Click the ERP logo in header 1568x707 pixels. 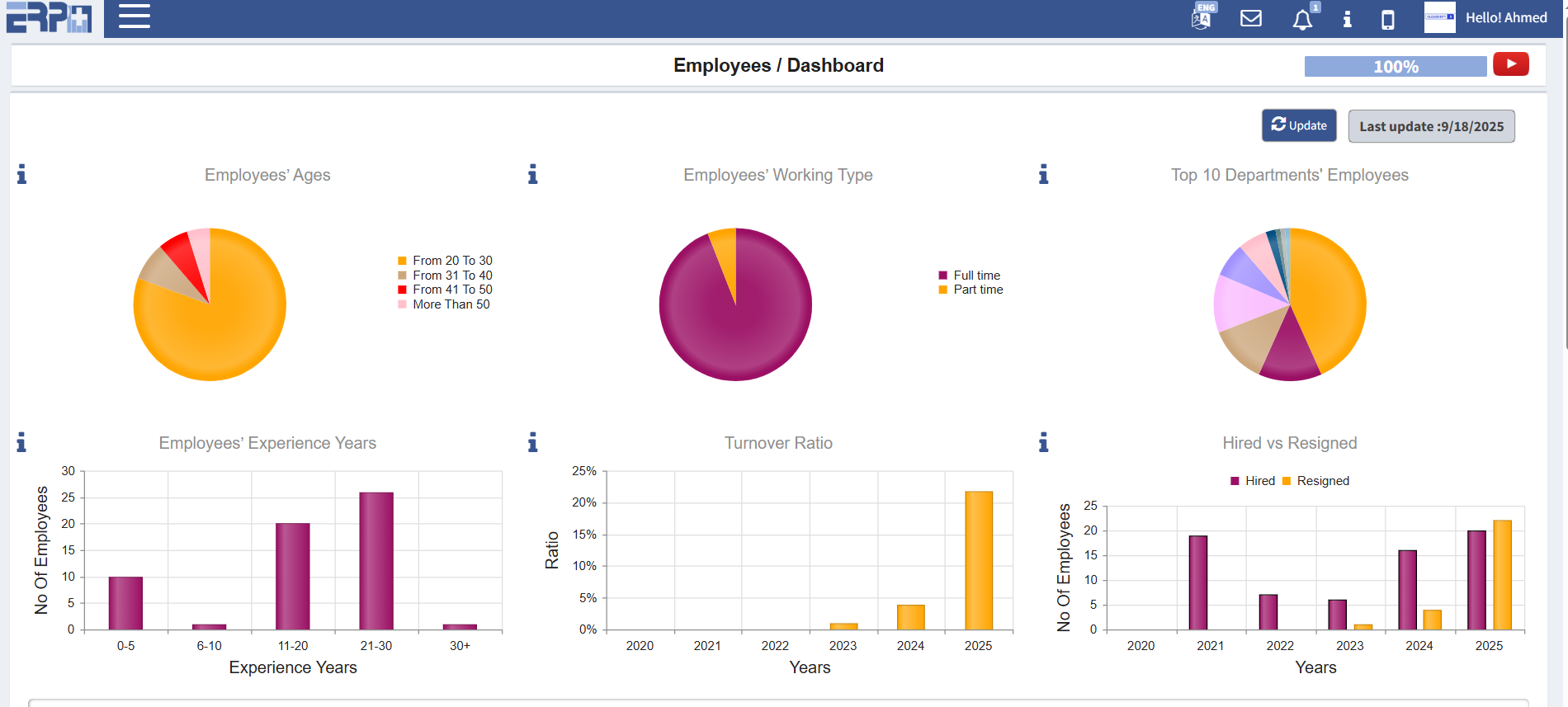pos(50,17)
